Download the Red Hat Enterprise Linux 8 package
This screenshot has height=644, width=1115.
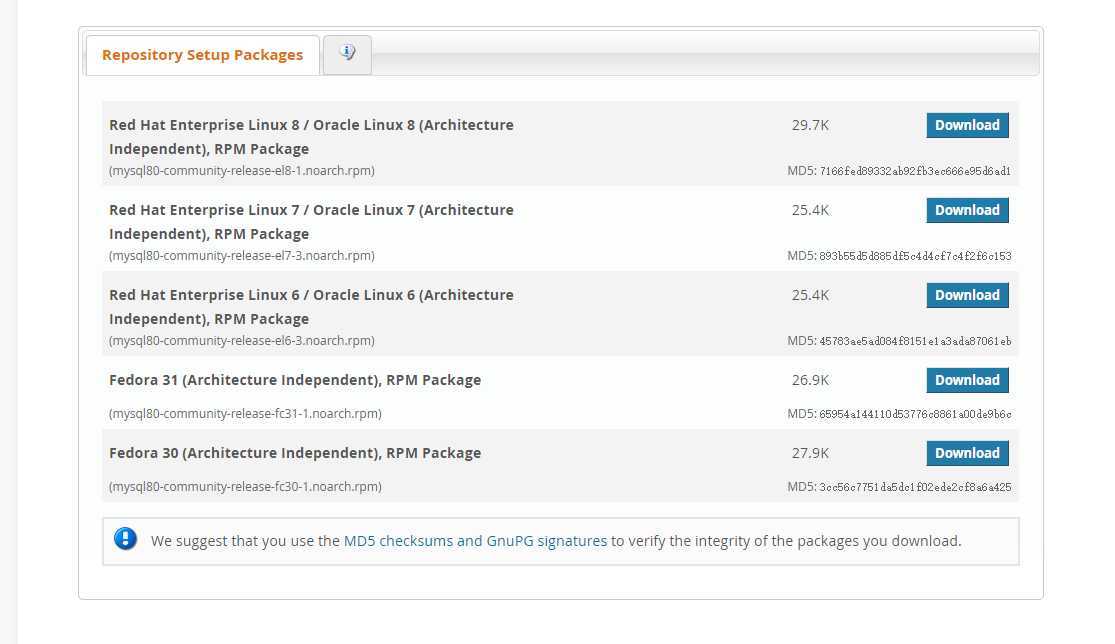point(967,125)
